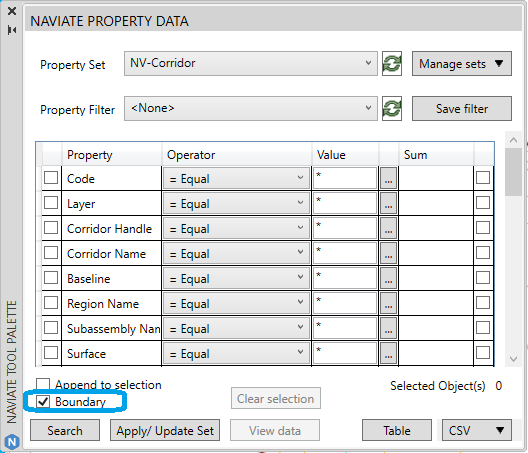The image size is (528, 453).
Task: Click the scrollbar down arrow
Action: (514, 359)
